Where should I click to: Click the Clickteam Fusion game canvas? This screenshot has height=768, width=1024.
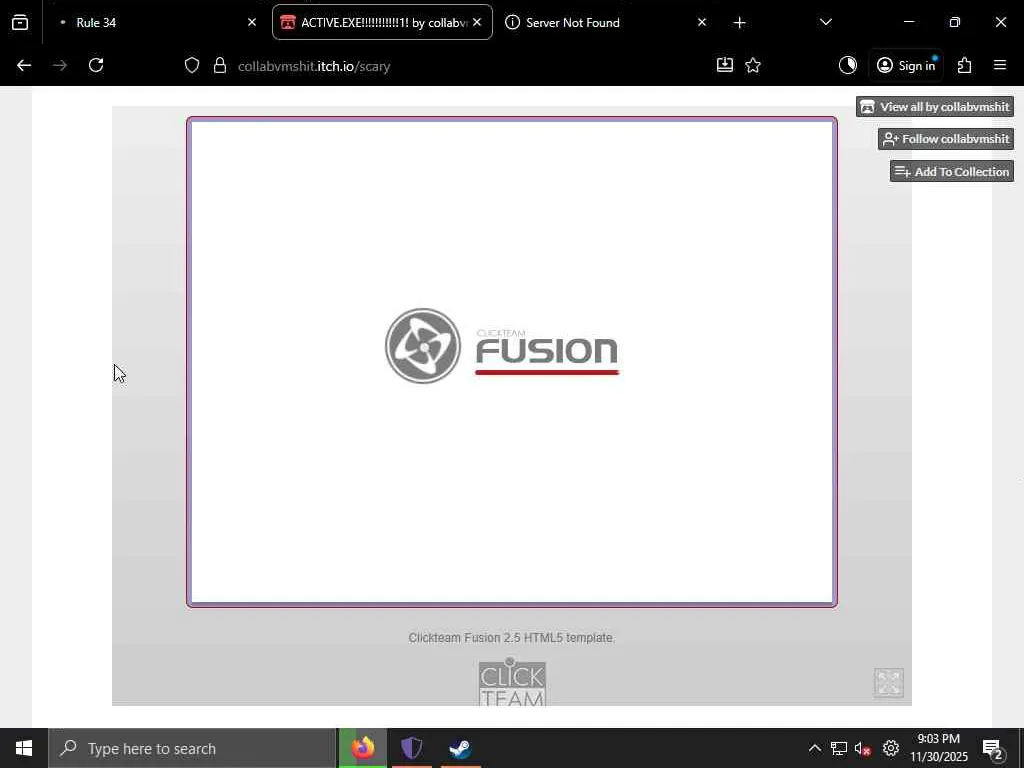pos(512,362)
